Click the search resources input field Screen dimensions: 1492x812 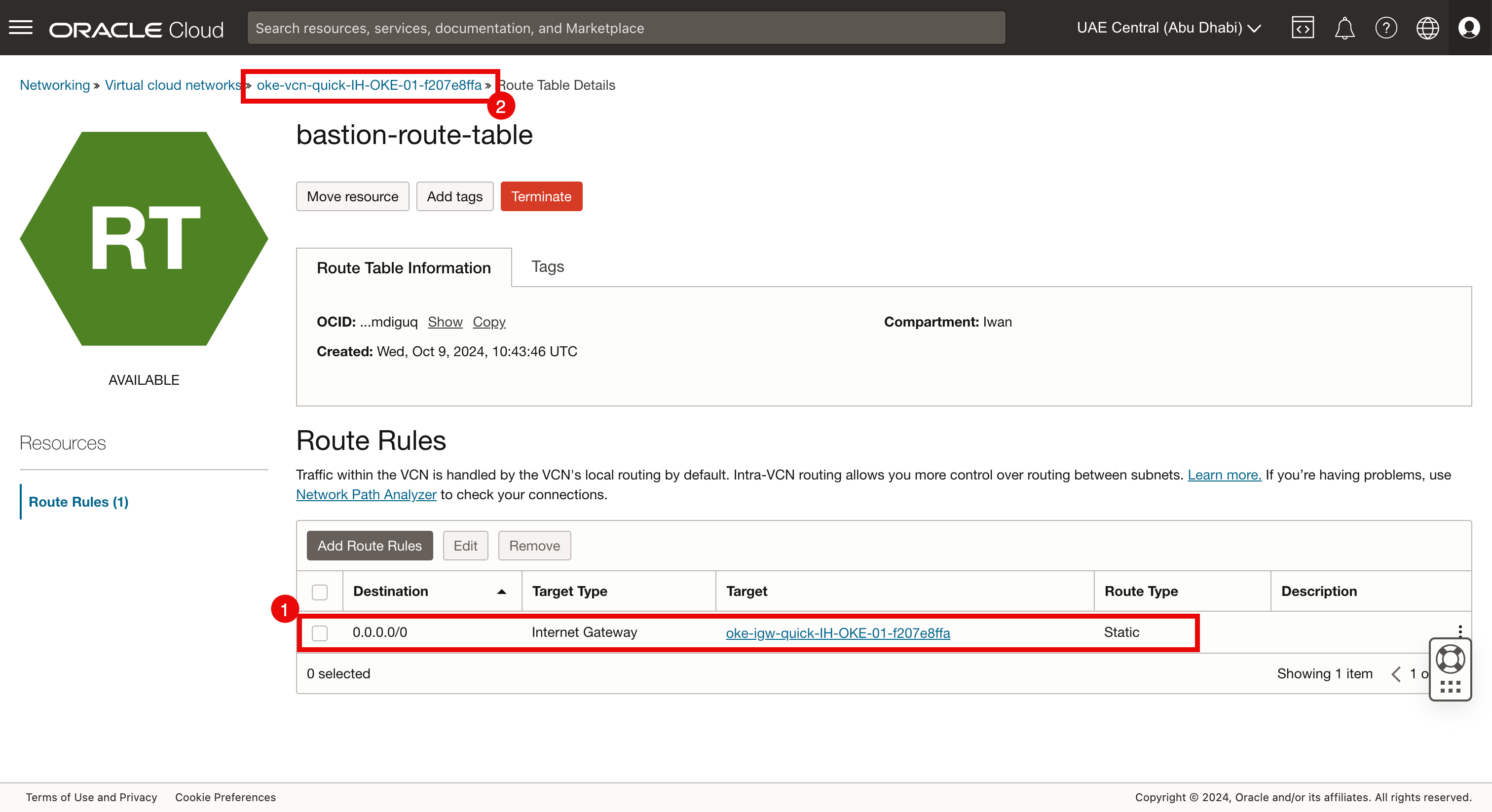click(626, 28)
